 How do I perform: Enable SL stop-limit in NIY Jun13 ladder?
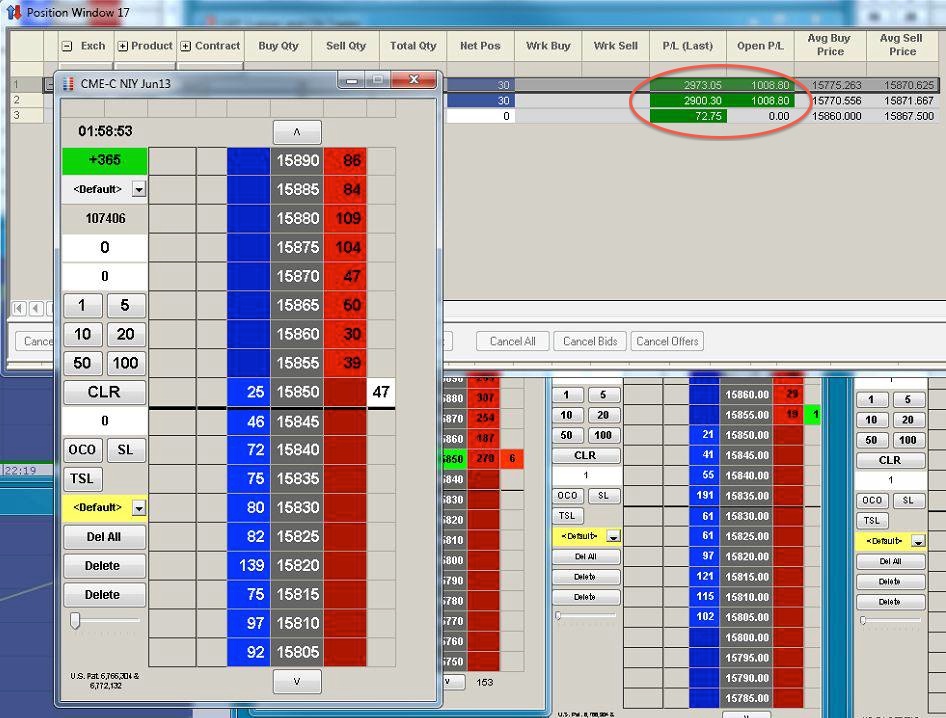(x=125, y=450)
